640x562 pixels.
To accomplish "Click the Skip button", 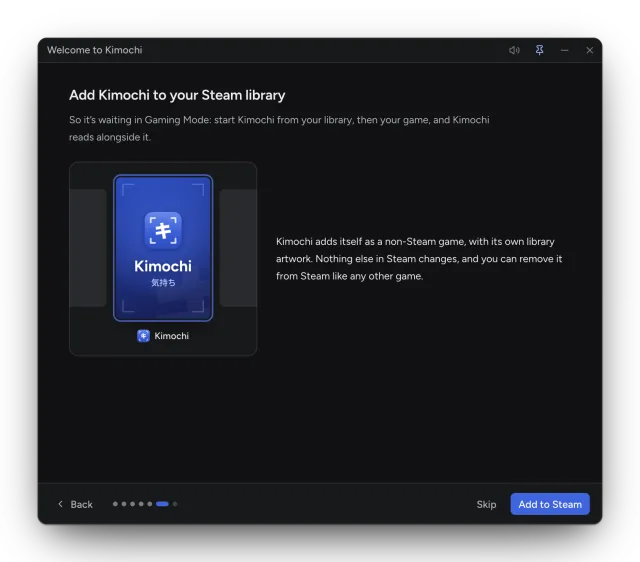I will click(486, 504).
